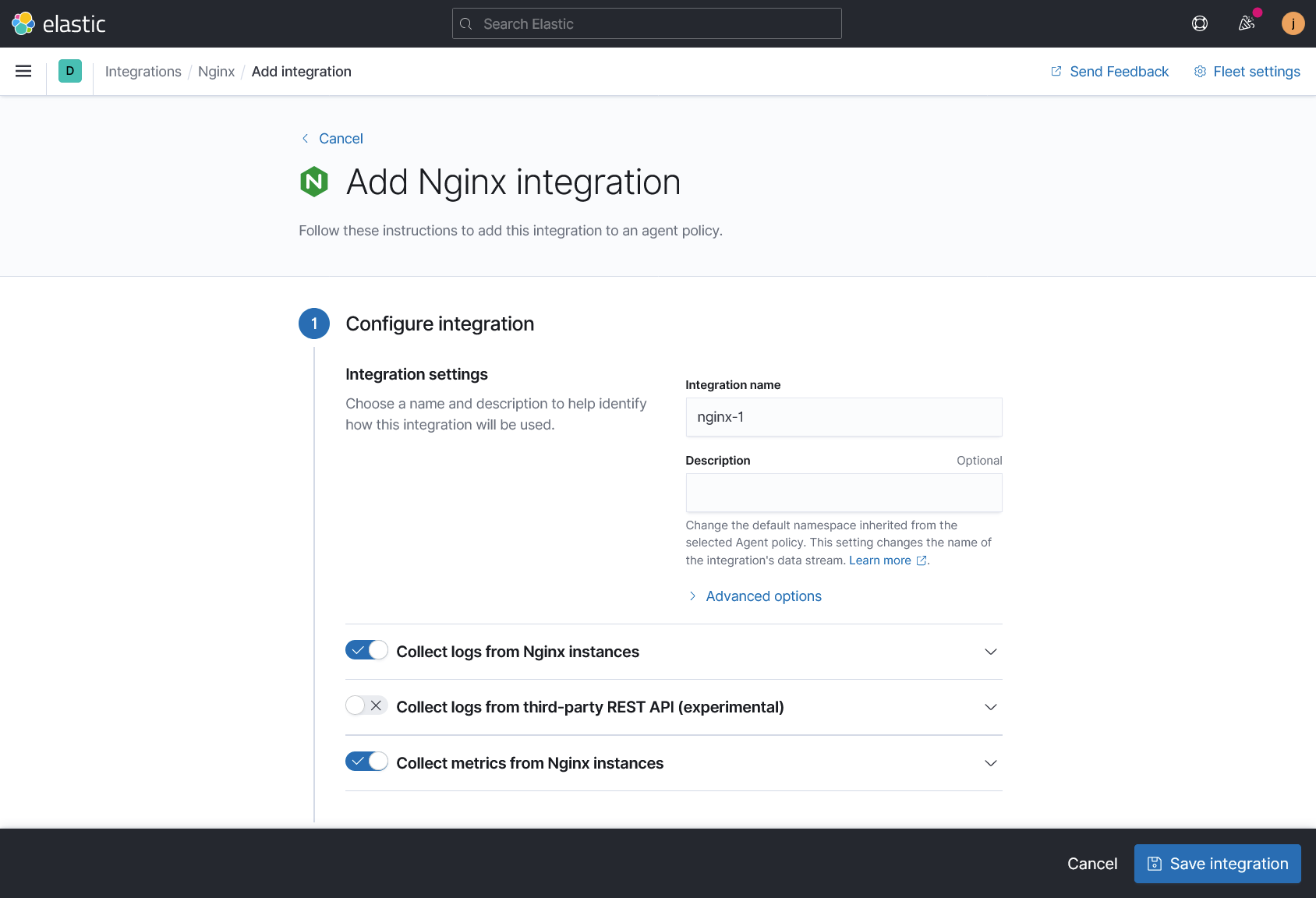
Task: Click the Integration name field
Action: click(x=844, y=417)
